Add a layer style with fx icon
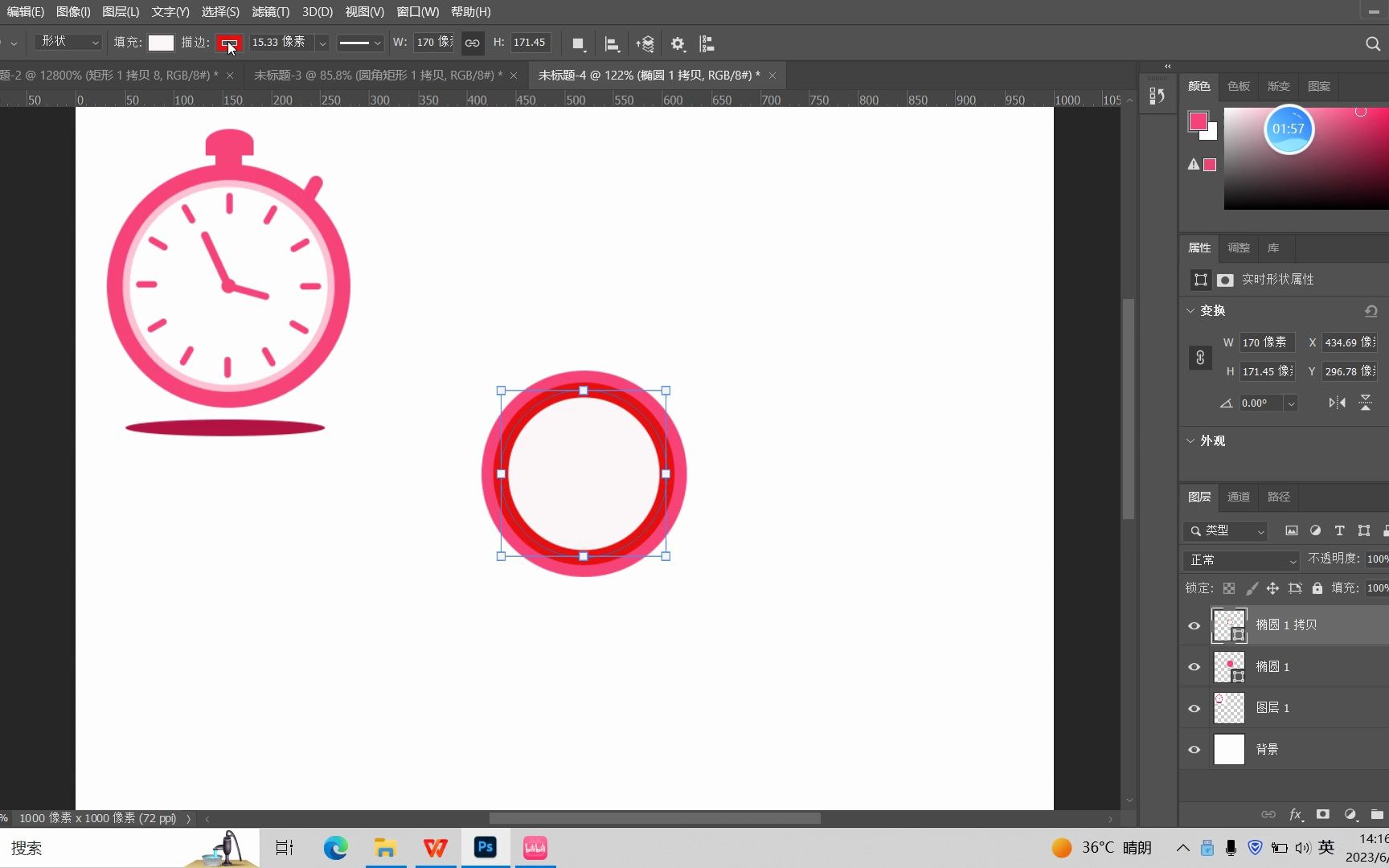Viewport: 1389px width, 868px height. (x=1296, y=814)
